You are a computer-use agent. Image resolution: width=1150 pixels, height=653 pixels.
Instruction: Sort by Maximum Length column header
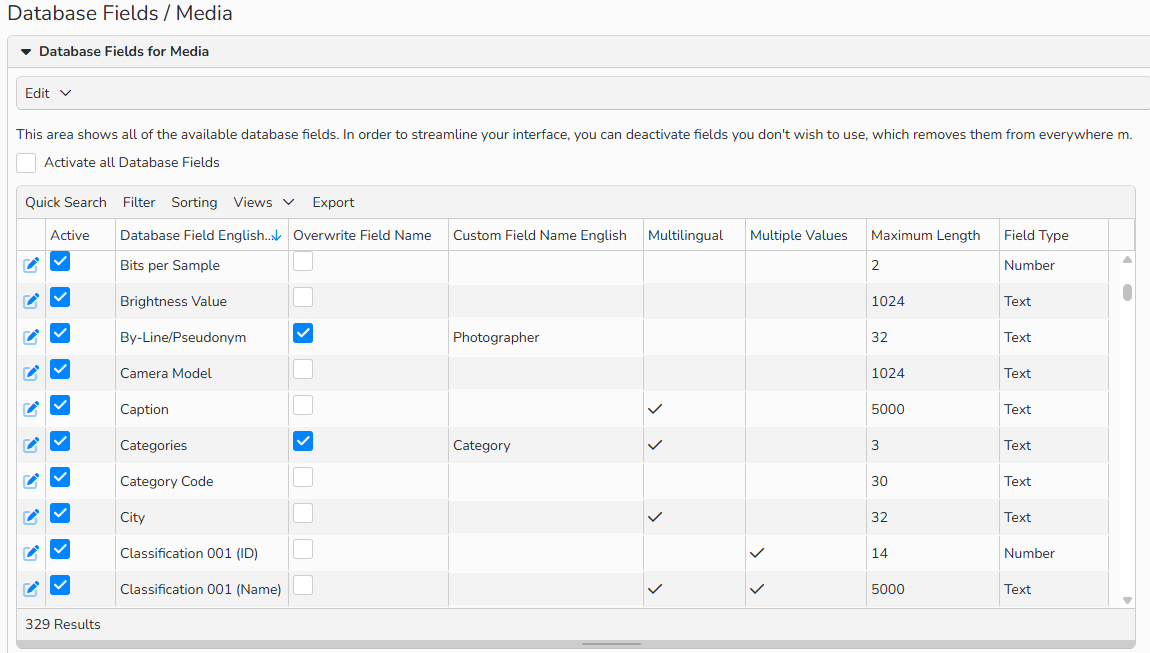(926, 236)
